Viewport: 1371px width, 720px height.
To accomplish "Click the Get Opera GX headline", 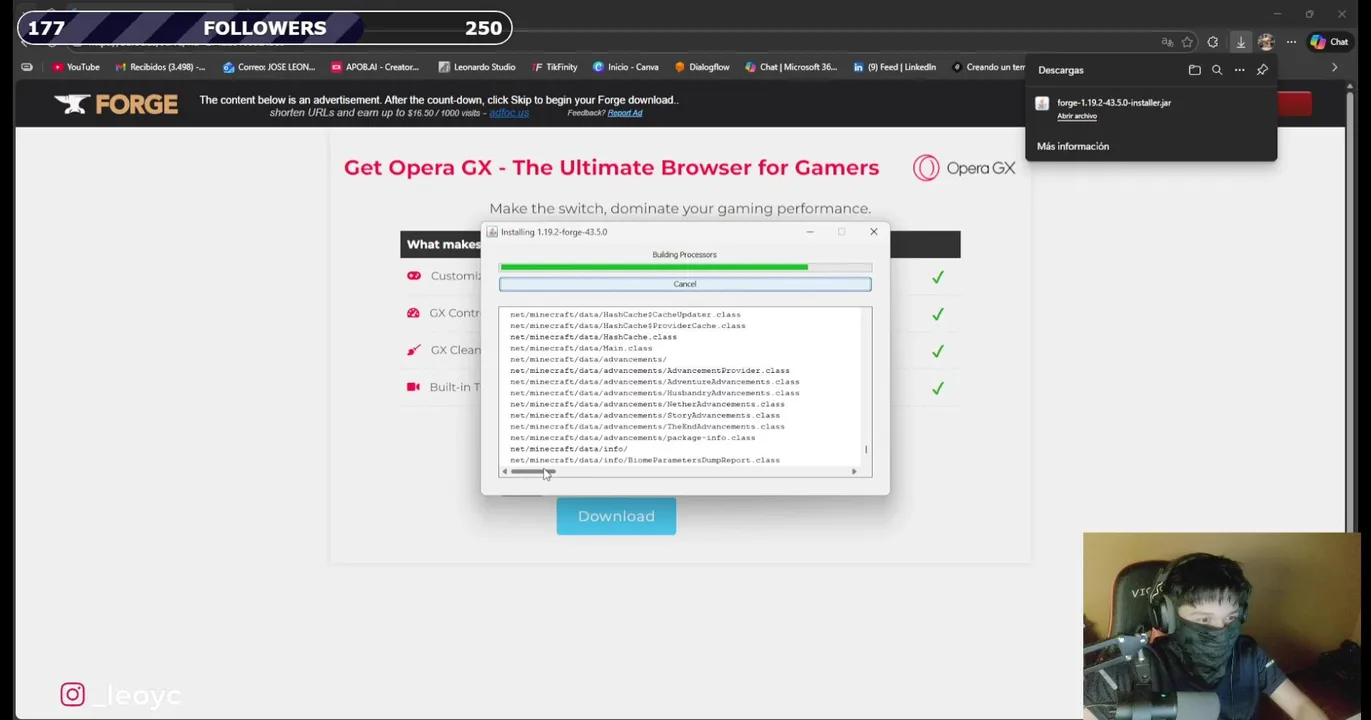I will [611, 167].
